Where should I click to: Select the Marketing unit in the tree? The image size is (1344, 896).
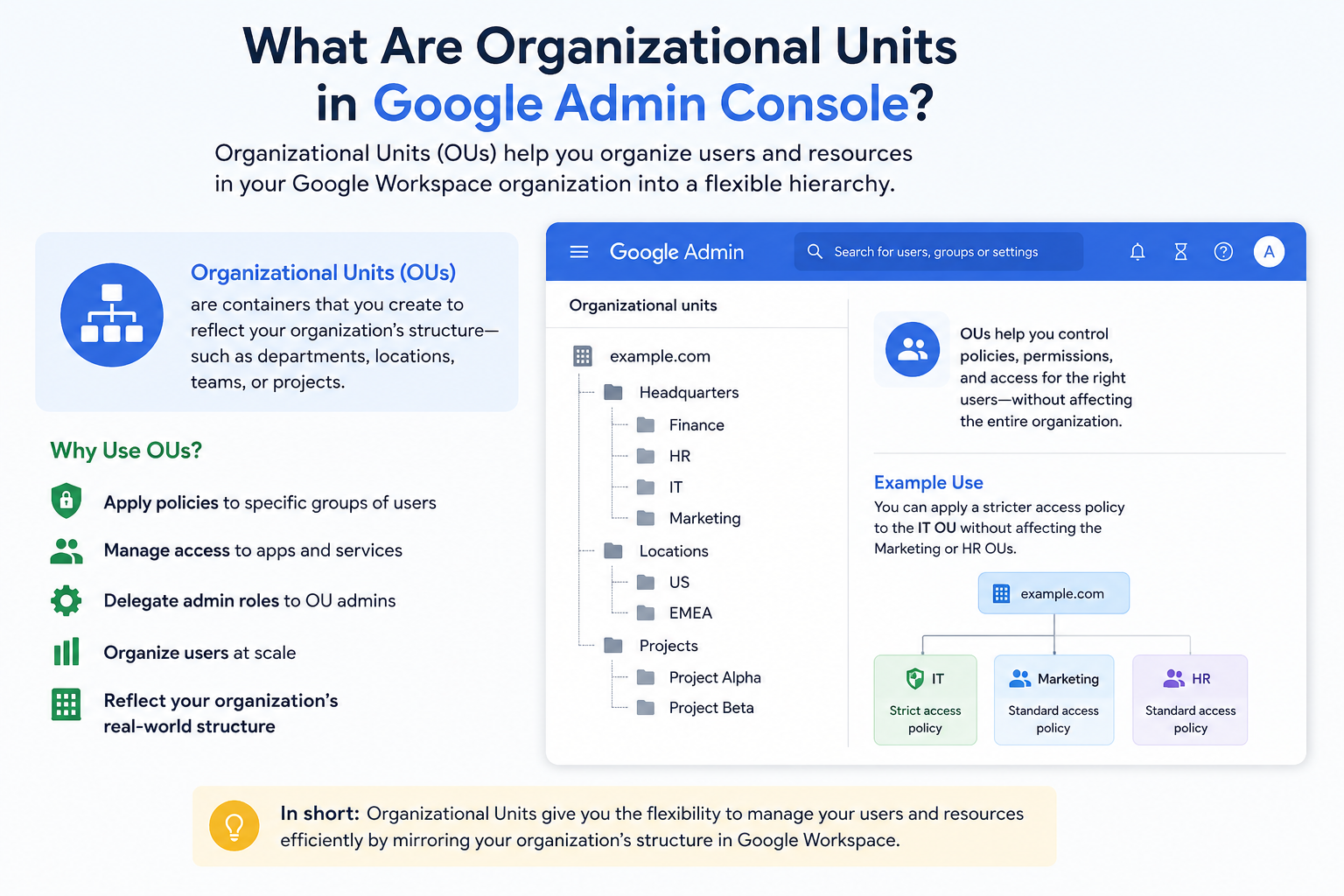pos(704,518)
